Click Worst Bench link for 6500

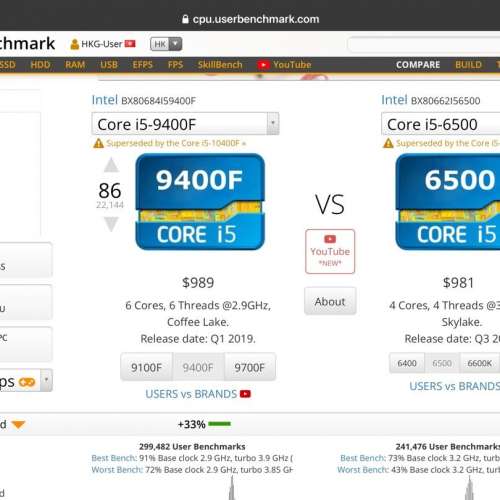(x=363, y=470)
